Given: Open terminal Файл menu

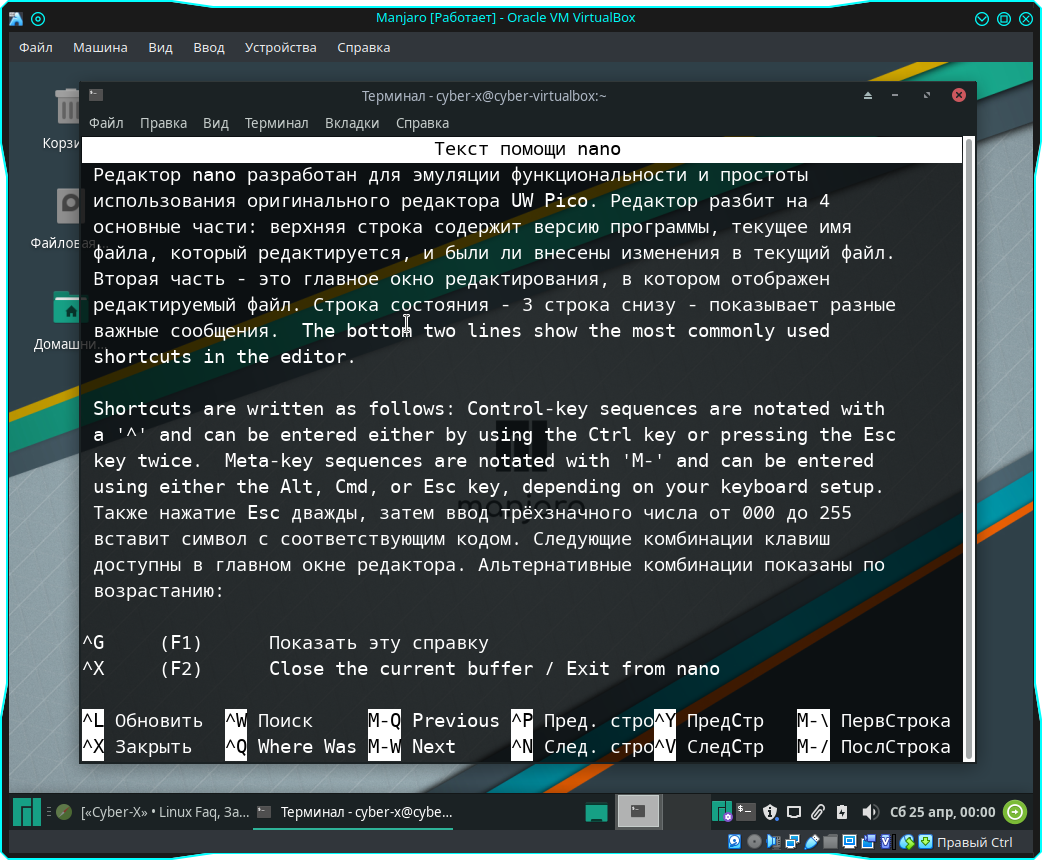Looking at the screenshot, I should [x=106, y=123].
